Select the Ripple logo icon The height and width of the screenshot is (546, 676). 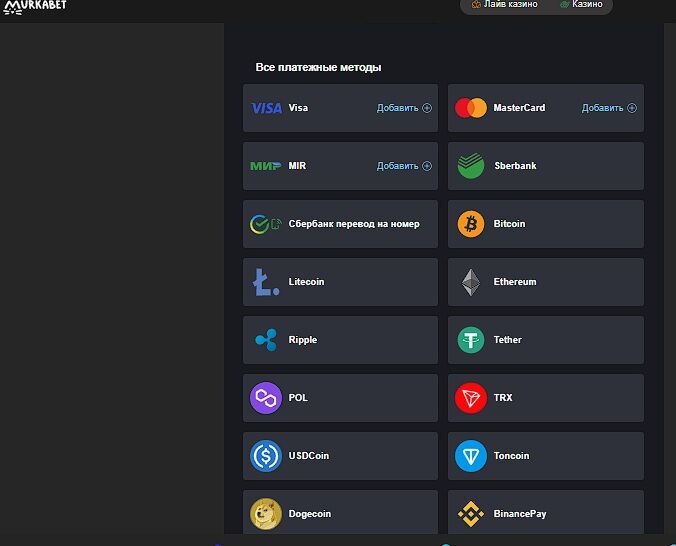266,340
